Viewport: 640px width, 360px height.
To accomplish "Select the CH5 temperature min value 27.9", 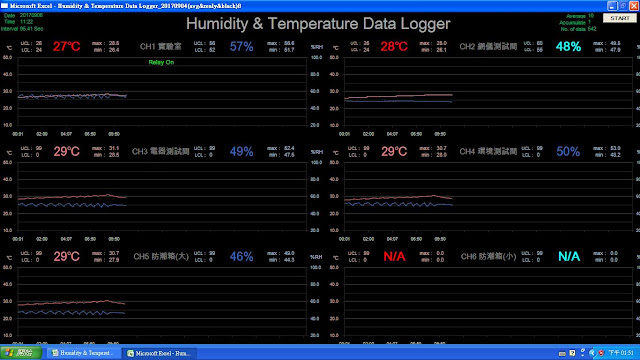I will pos(114,260).
